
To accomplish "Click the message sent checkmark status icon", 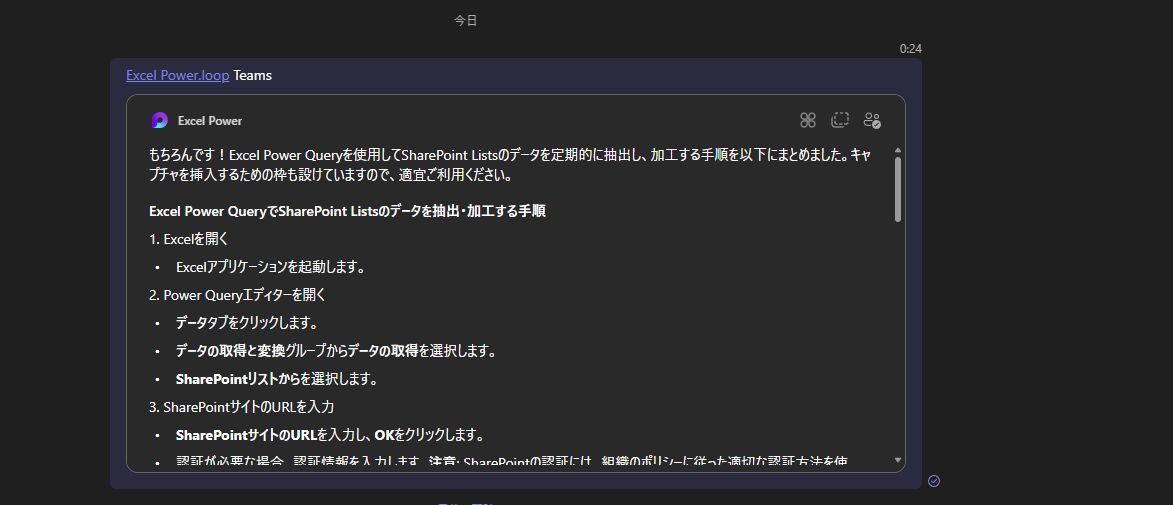I will [934, 481].
